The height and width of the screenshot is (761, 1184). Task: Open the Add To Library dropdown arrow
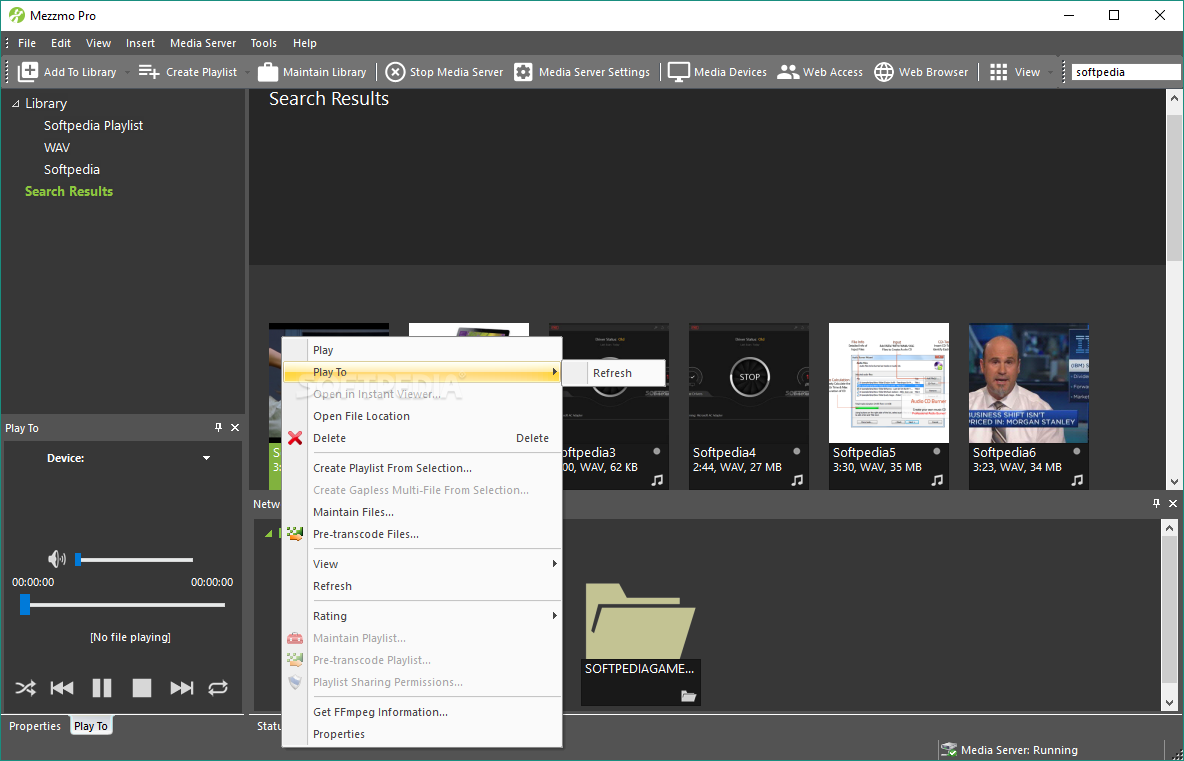127,72
